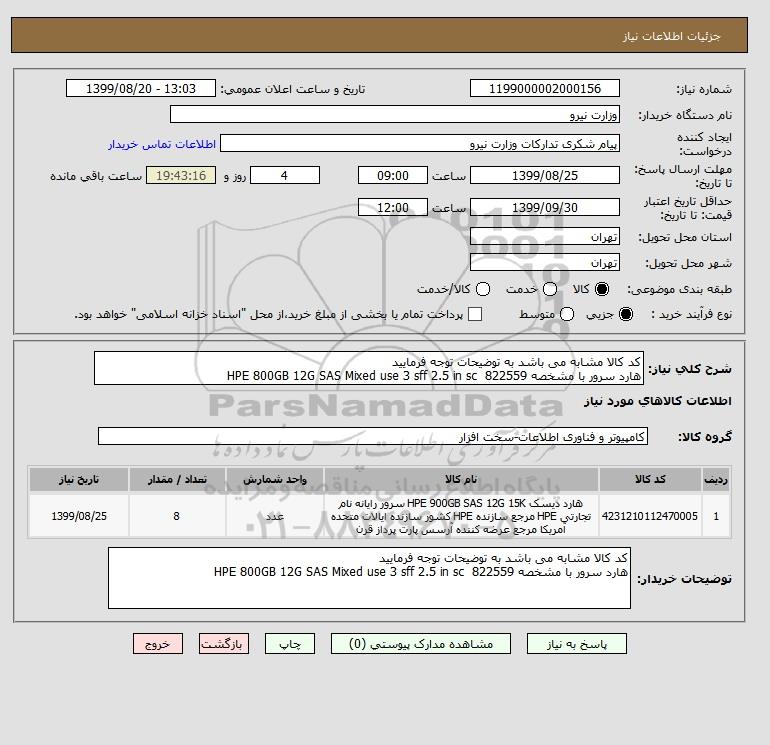Click the پیام شکری تدارکات requester field
Image resolution: width=770 pixels, height=745 pixels.
(420, 143)
